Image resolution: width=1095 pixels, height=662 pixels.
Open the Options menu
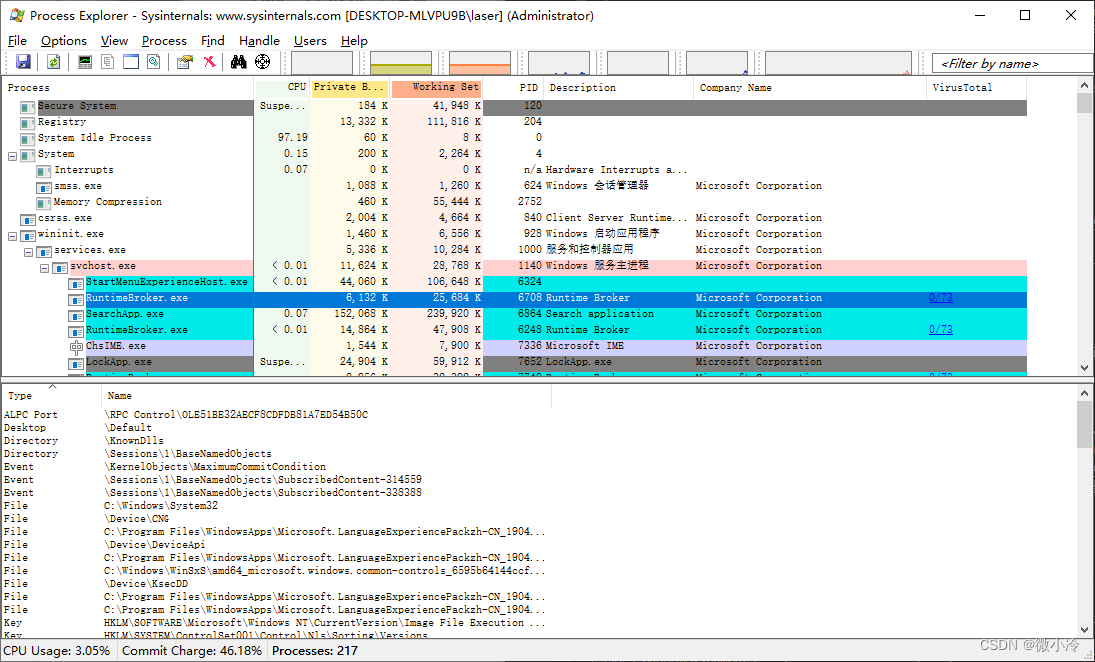click(63, 40)
